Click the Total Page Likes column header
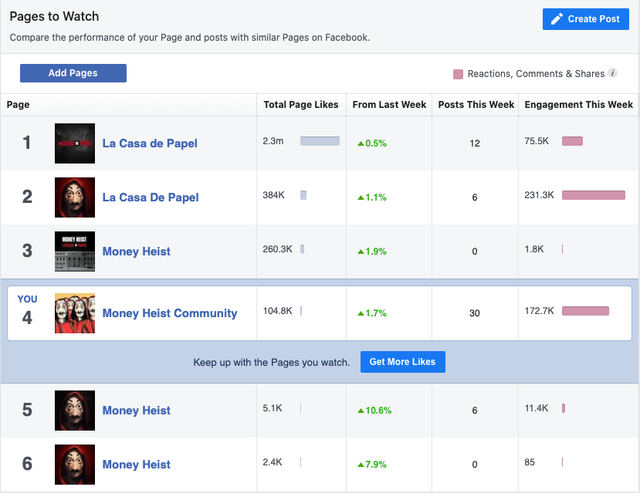 301,105
